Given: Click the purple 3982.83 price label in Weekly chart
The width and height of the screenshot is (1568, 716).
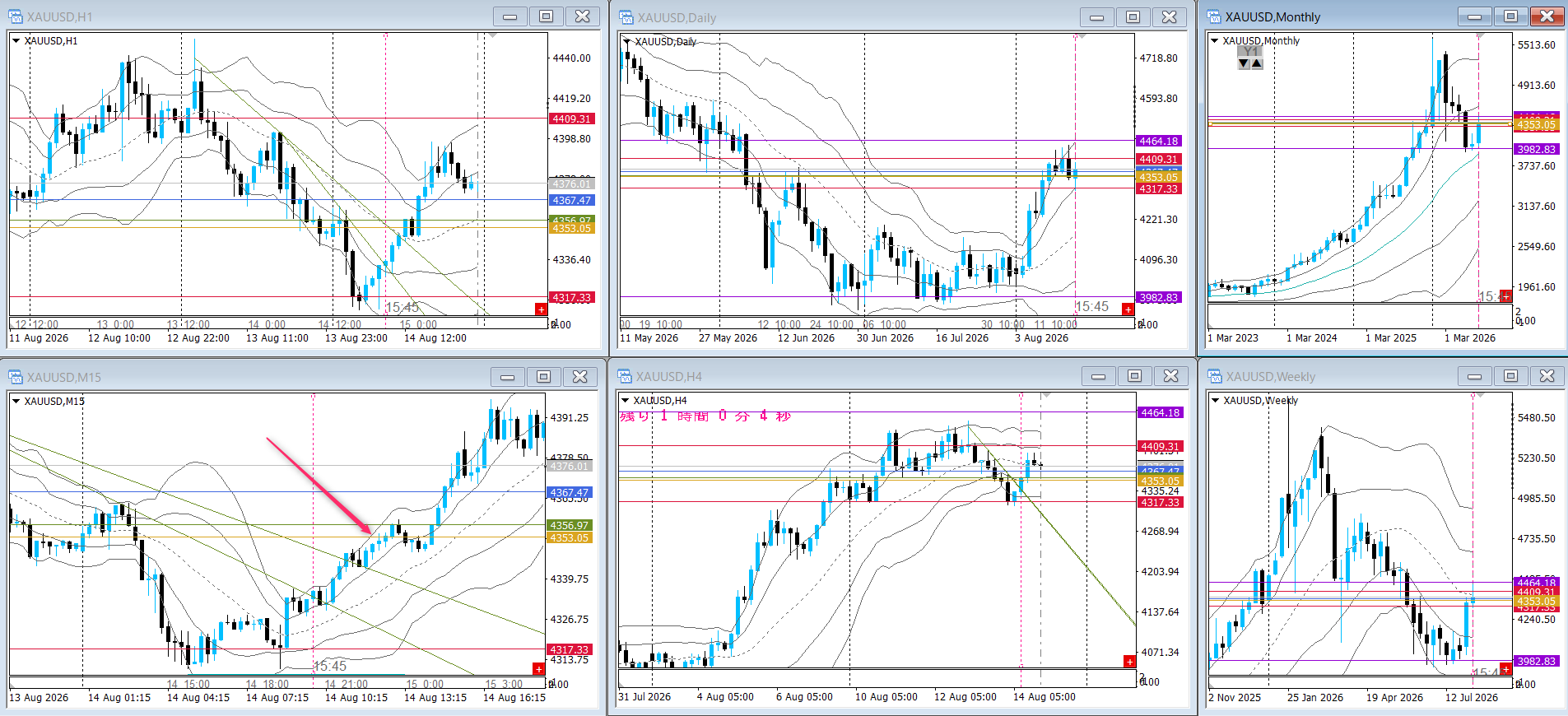Looking at the screenshot, I should click(x=1536, y=661).
